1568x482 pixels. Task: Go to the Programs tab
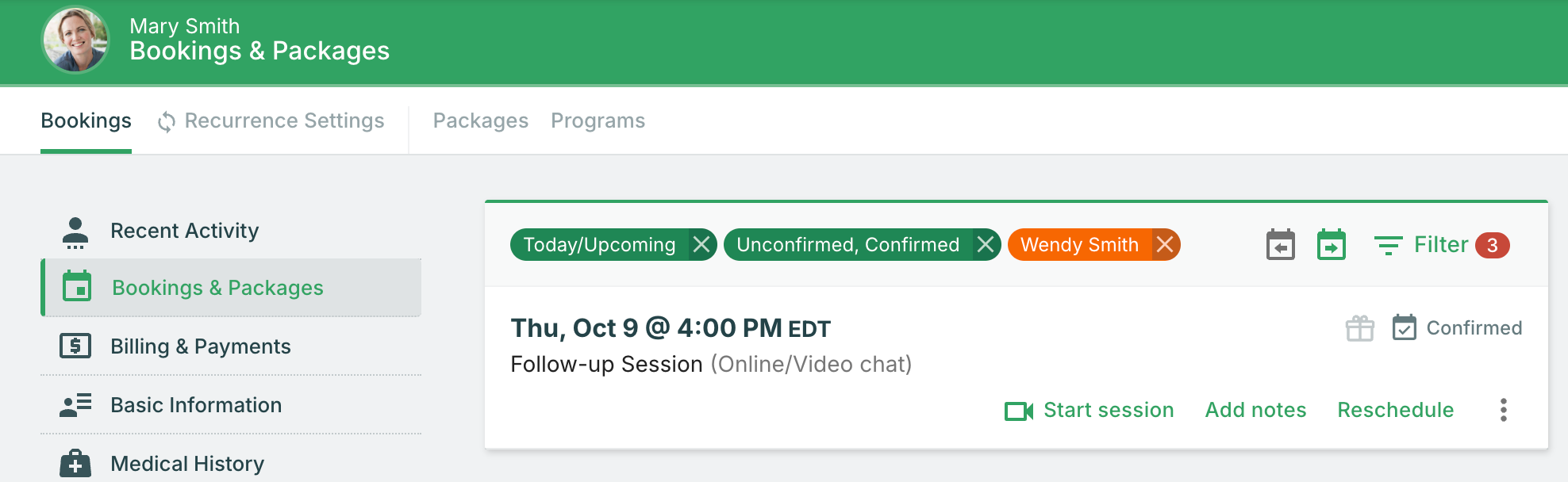pos(598,121)
